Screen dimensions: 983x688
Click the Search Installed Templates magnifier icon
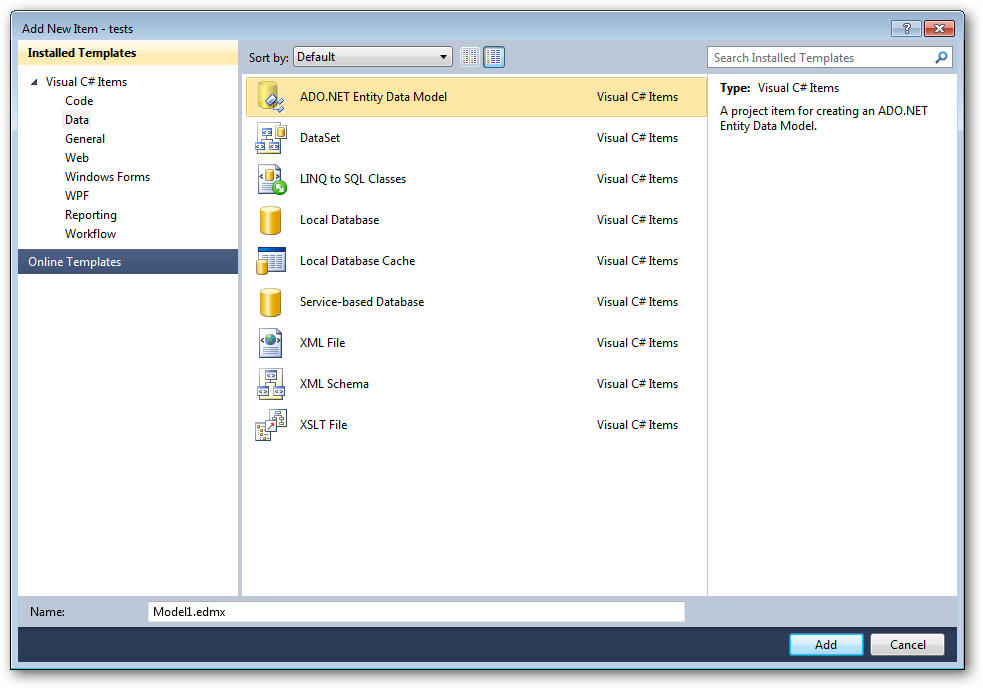point(941,58)
